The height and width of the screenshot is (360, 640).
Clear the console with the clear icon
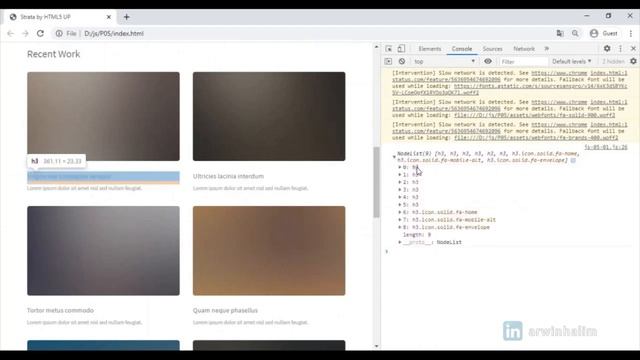click(x=402, y=61)
